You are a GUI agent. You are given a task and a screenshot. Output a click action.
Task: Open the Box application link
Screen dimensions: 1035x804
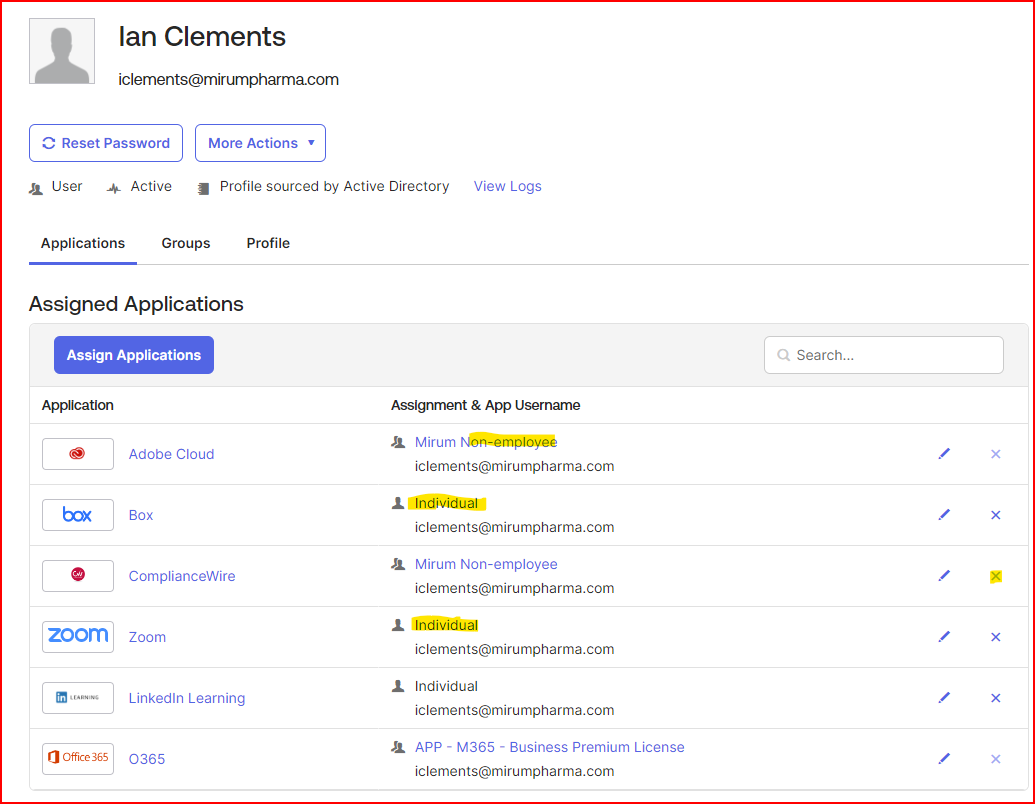click(141, 515)
